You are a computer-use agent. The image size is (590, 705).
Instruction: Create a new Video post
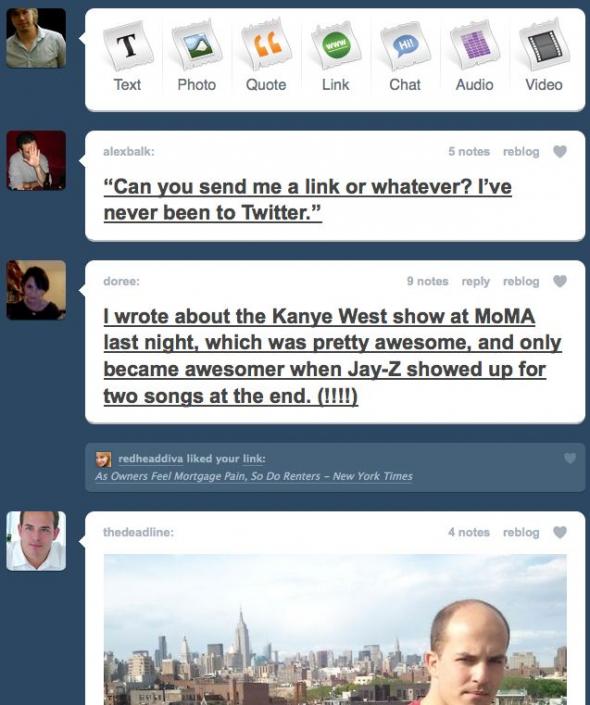click(x=544, y=57)
